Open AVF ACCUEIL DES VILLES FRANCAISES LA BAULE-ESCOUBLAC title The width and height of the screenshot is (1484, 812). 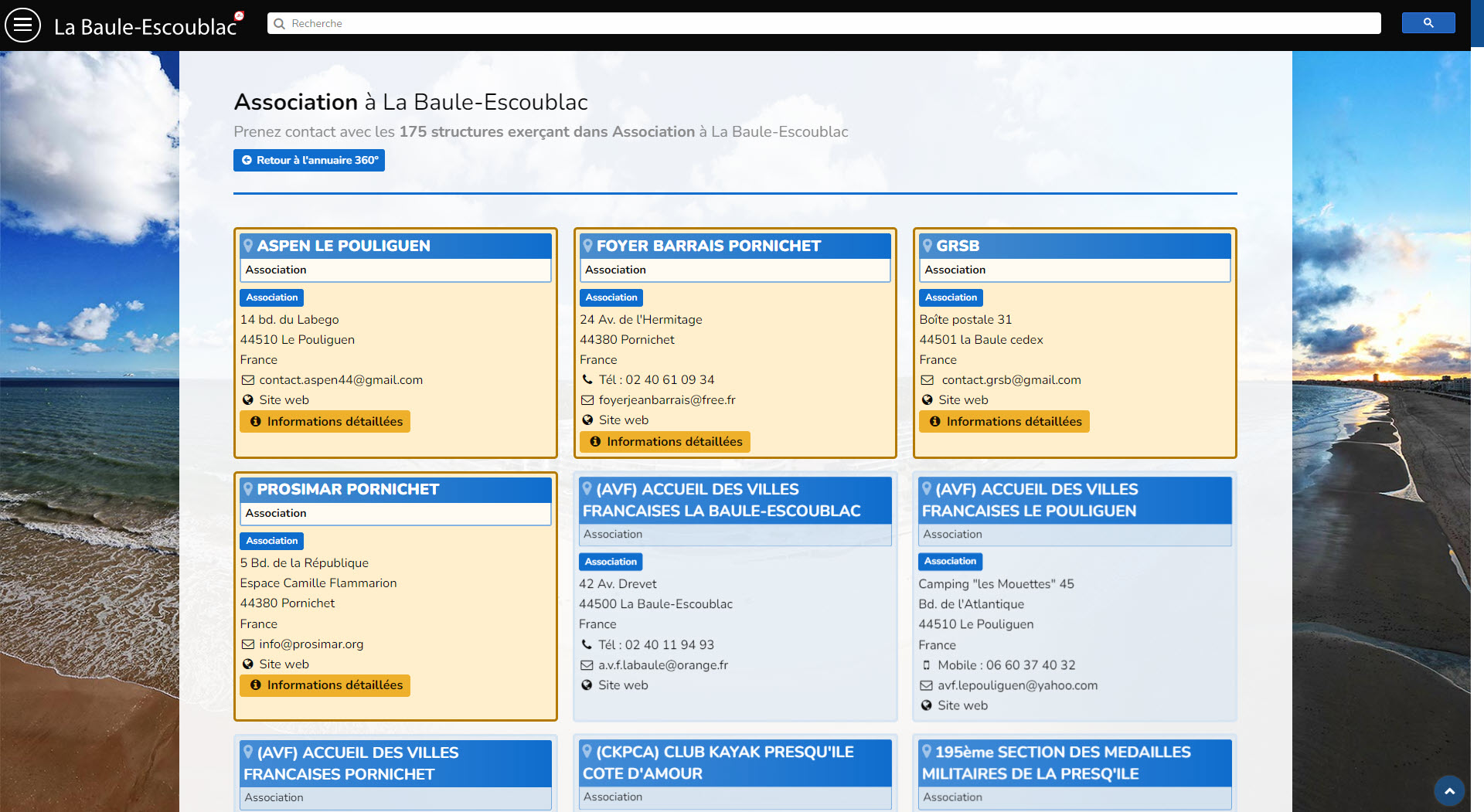point(721,500)
